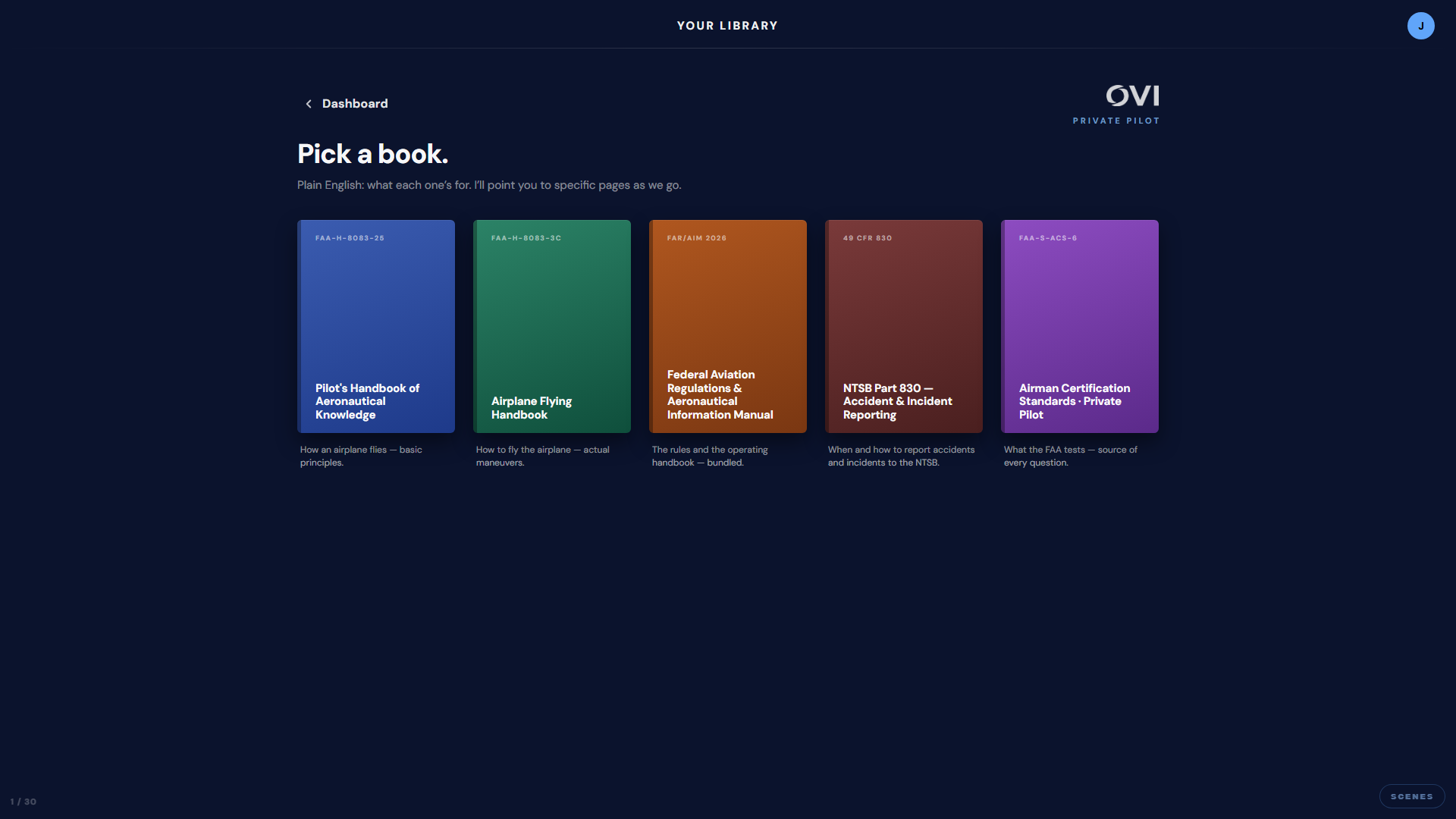Click the code label 'FAA-H-8083-25'

tap(350, 238)
